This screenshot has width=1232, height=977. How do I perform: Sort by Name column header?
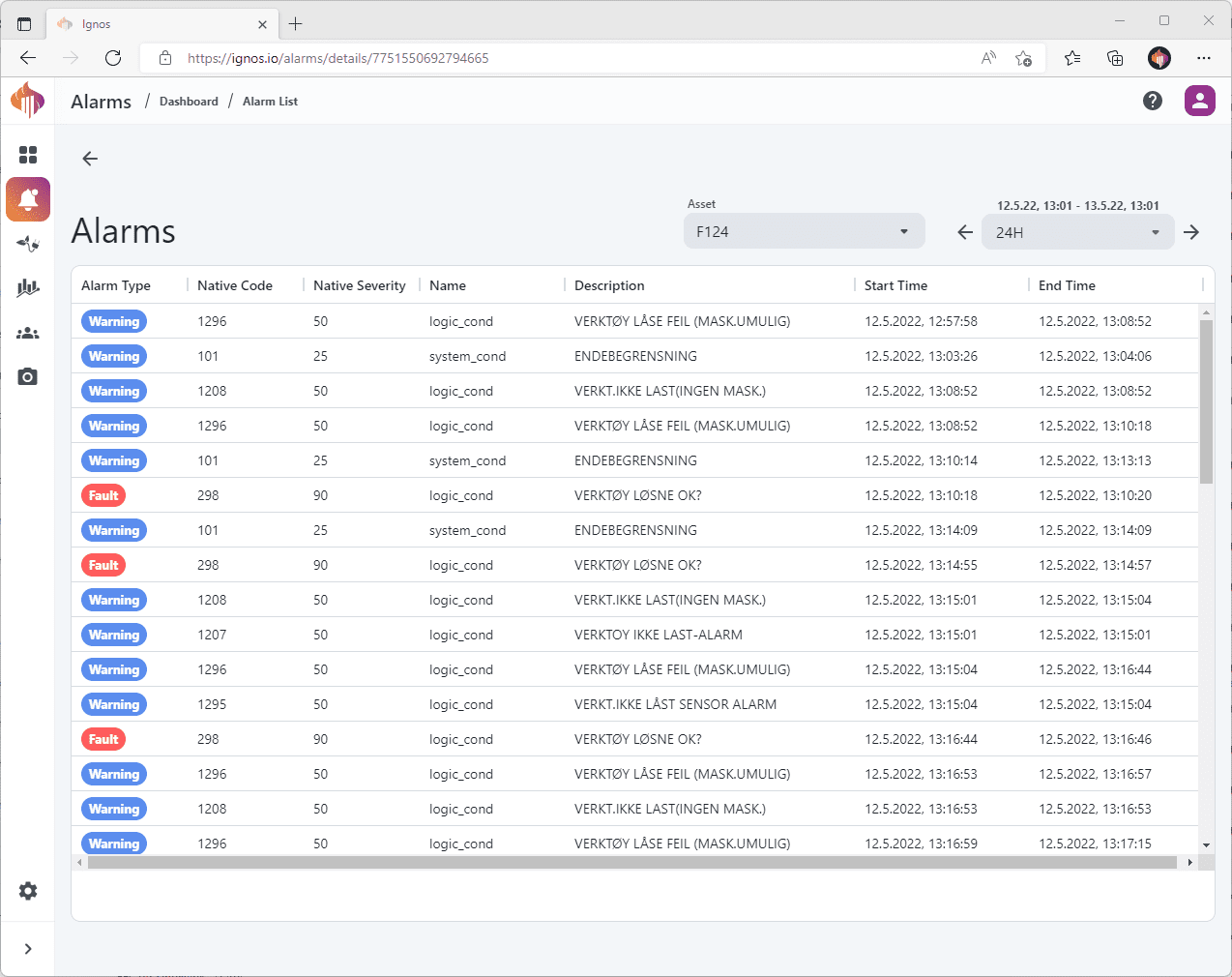coord(448,285)
